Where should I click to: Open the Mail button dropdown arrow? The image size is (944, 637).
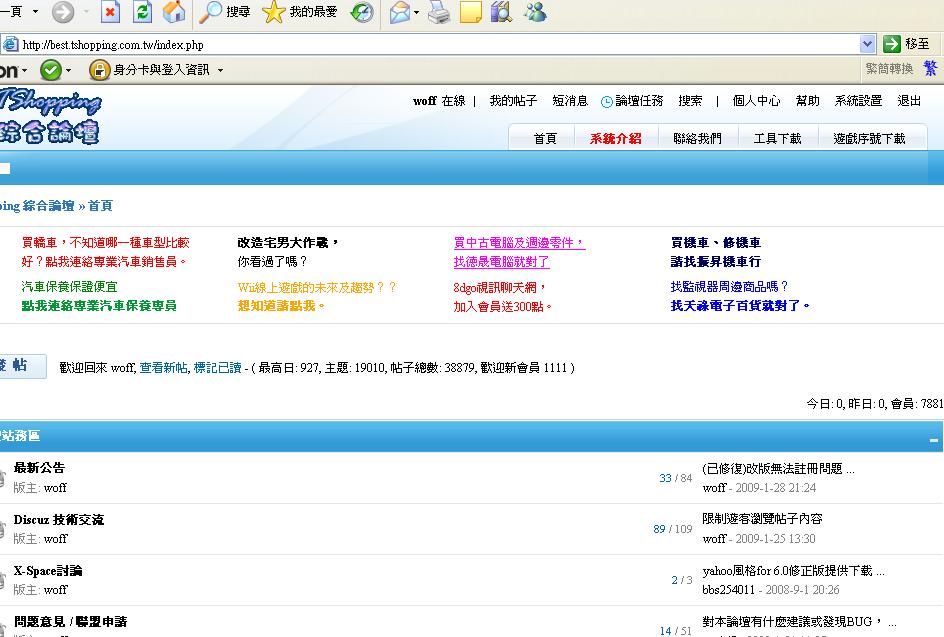pyautogui.click(x=417, y=12)
